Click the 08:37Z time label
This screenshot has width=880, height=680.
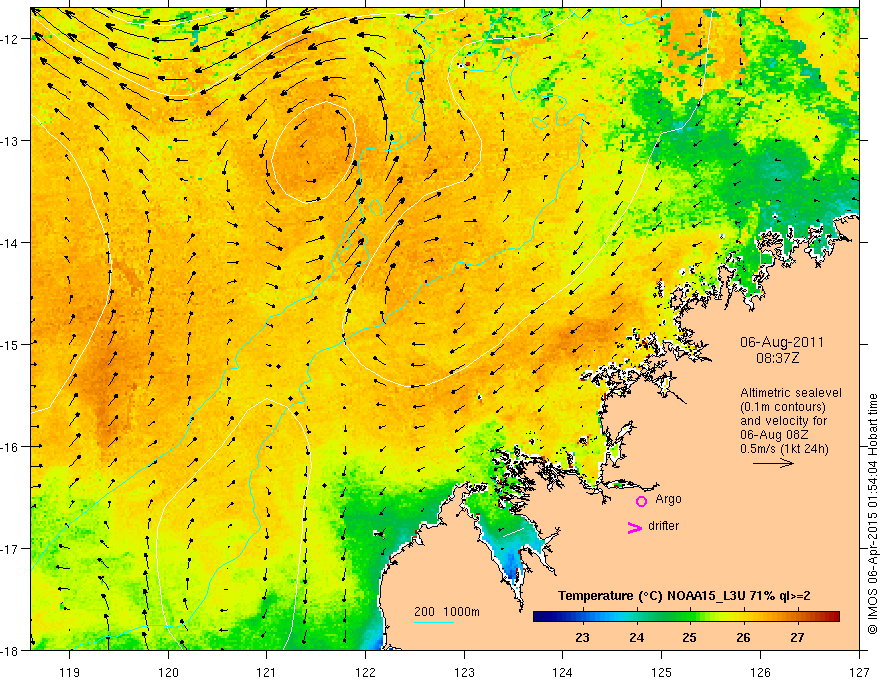(x=777, y=358)
